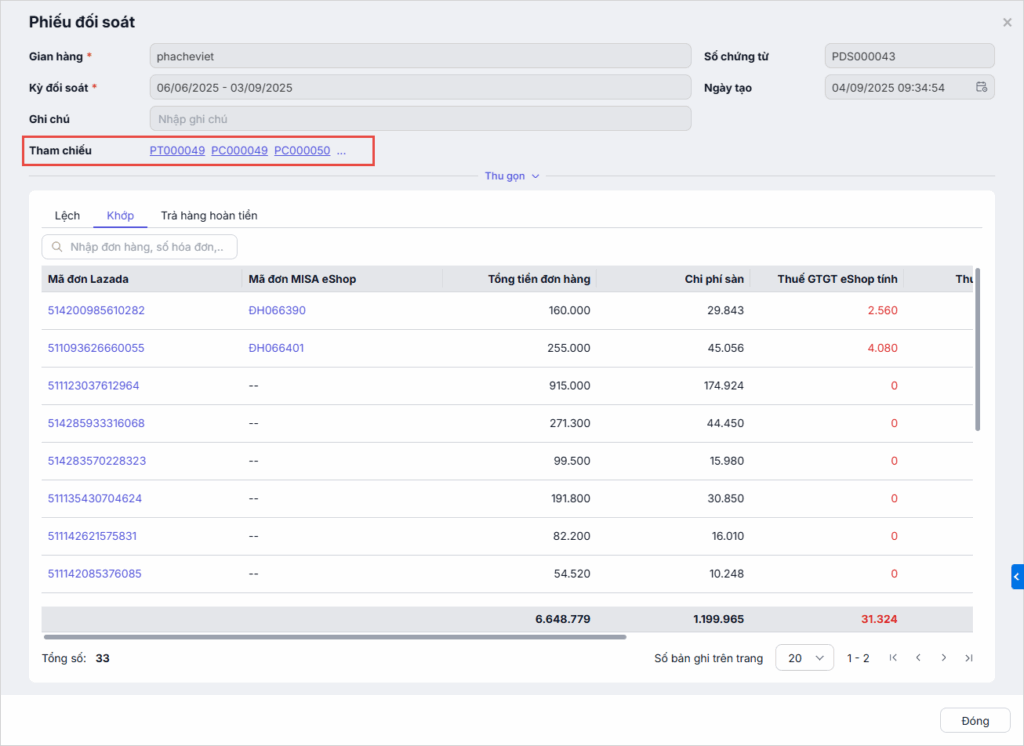Screen dimensions: 1024x746
Task: Jump to the last page of records
Action: tap(968, 658)
